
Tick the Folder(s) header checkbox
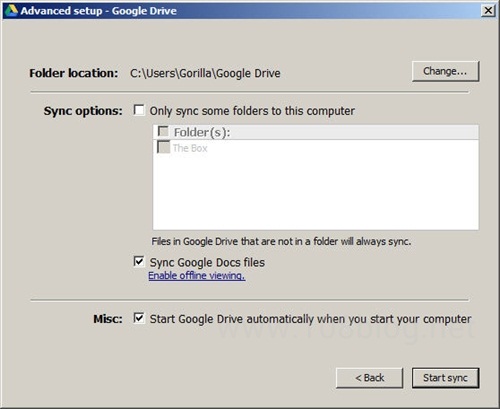163,132
